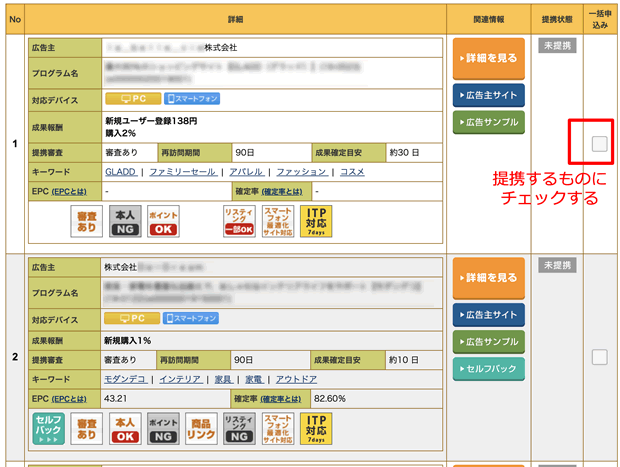Click the 広告サンプル button for program 1

click(488, 123)
